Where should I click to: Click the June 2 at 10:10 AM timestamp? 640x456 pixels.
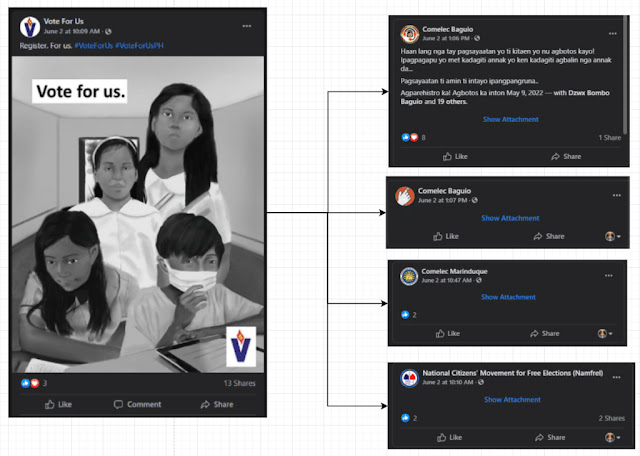pos(448,383)
